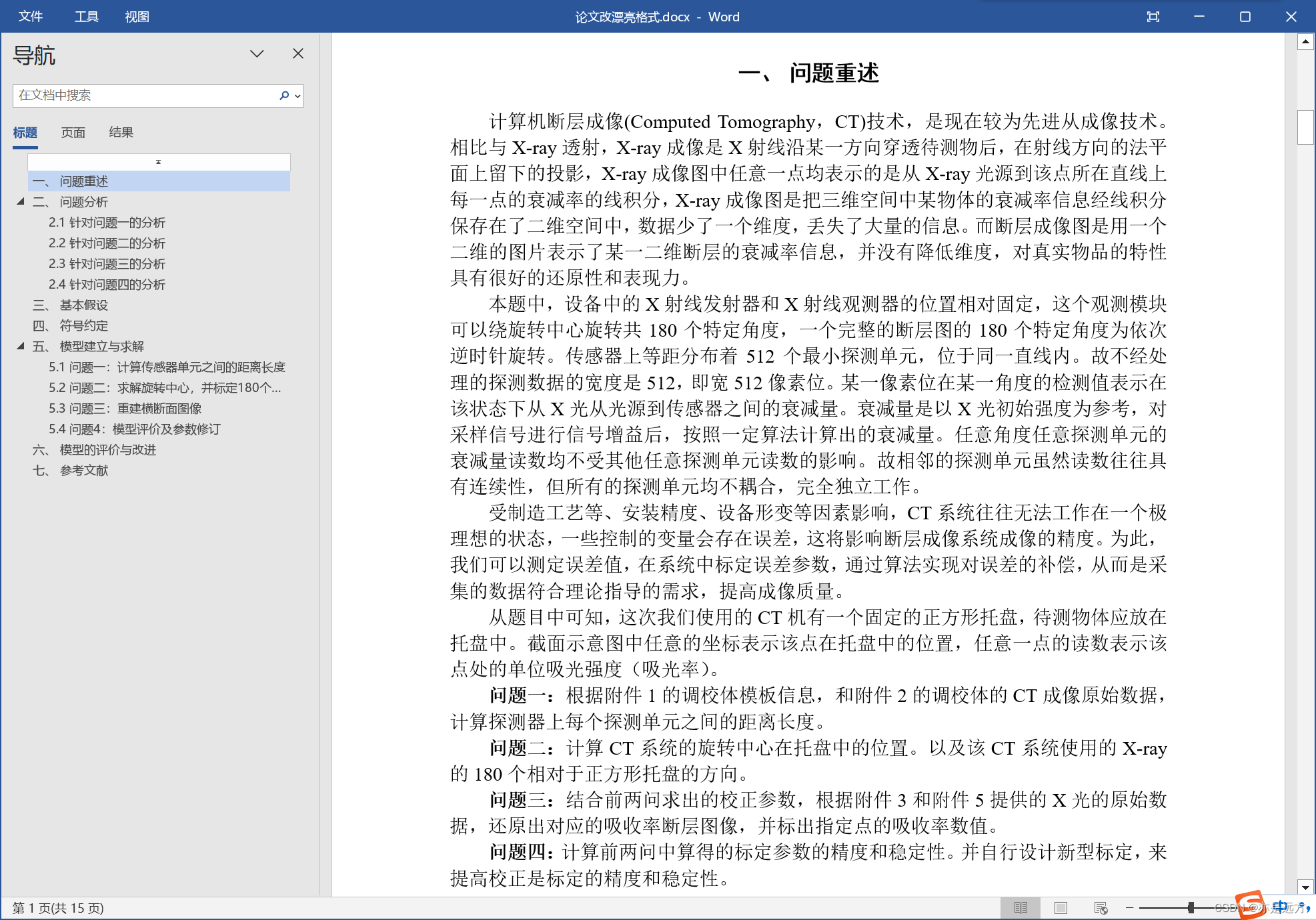1316x920 pixels.
Task: Click the zoom out minus icon
Action: click(1130, 908)
